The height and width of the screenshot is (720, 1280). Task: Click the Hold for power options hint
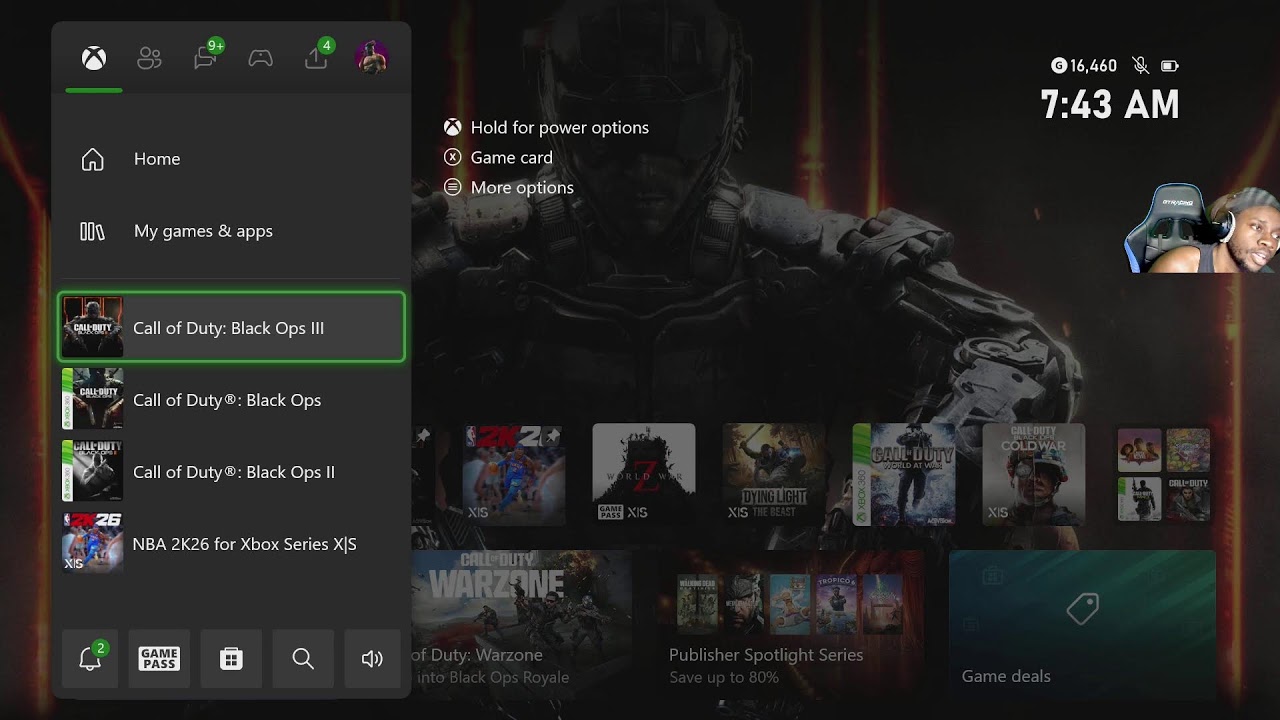546,127
